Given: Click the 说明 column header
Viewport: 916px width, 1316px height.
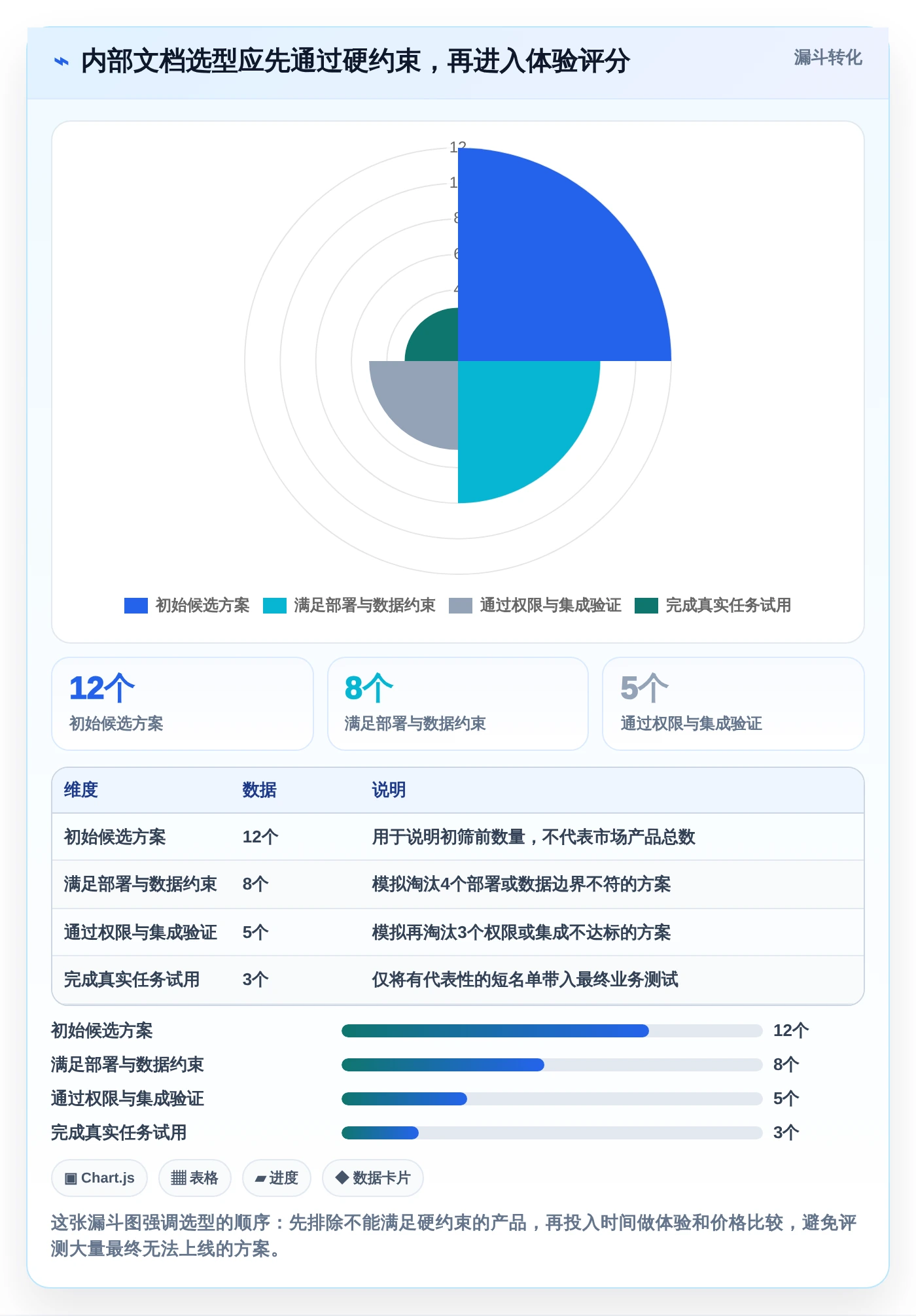Looking at the screenshot, I should click(x=389, y=790).
